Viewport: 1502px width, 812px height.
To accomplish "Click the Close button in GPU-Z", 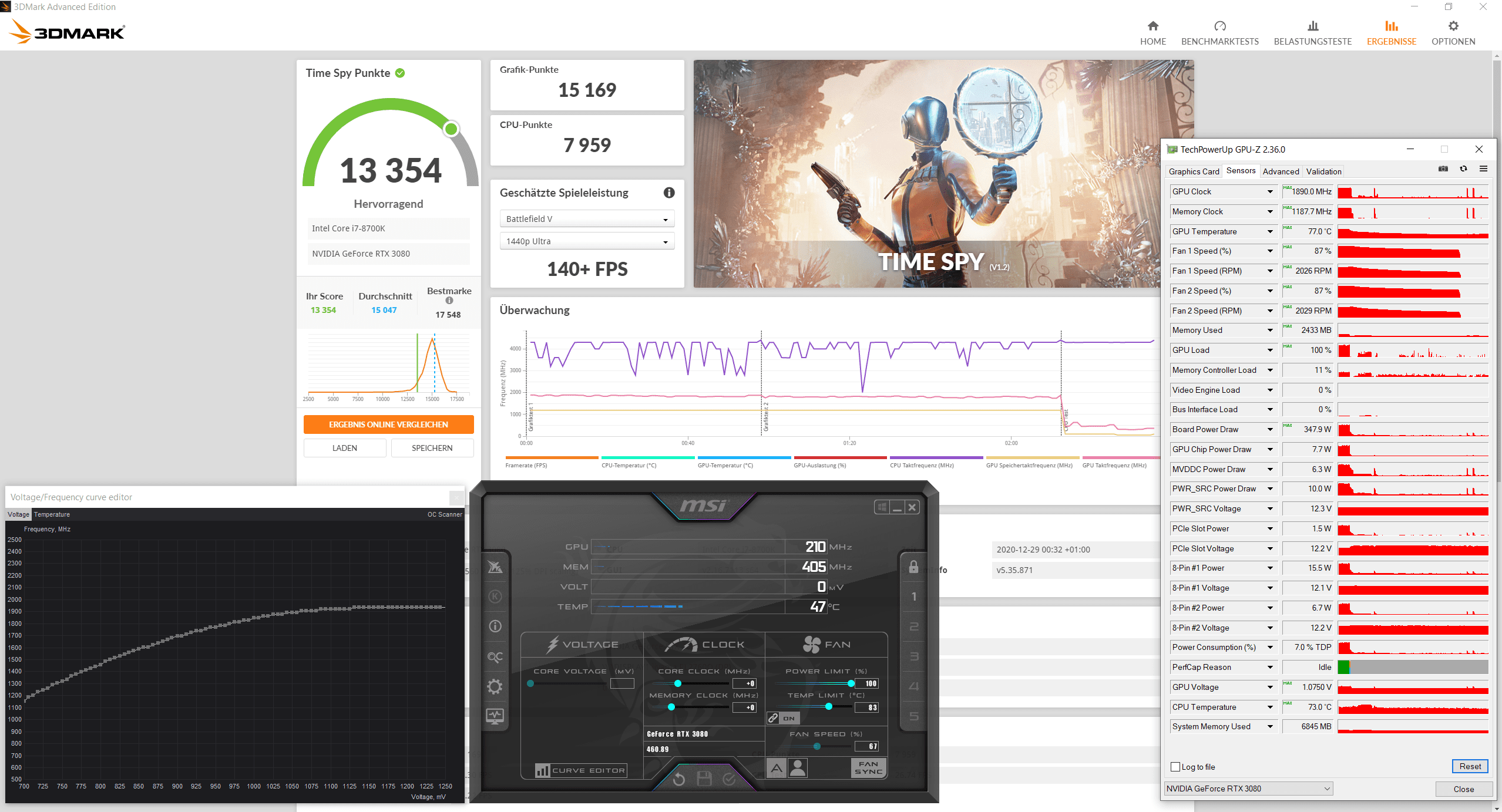I will 1463,789.
